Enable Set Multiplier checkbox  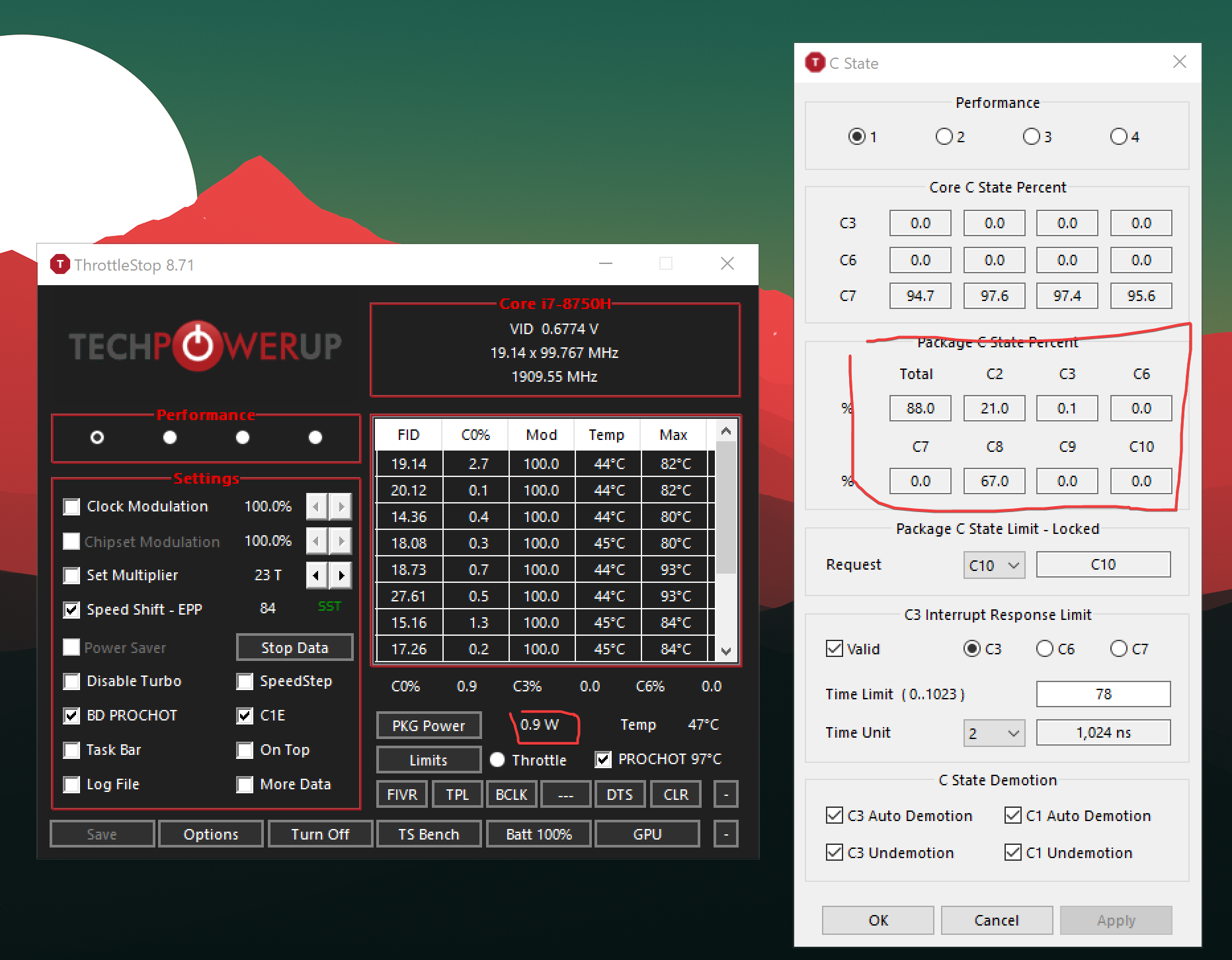[x=71, y=576]
